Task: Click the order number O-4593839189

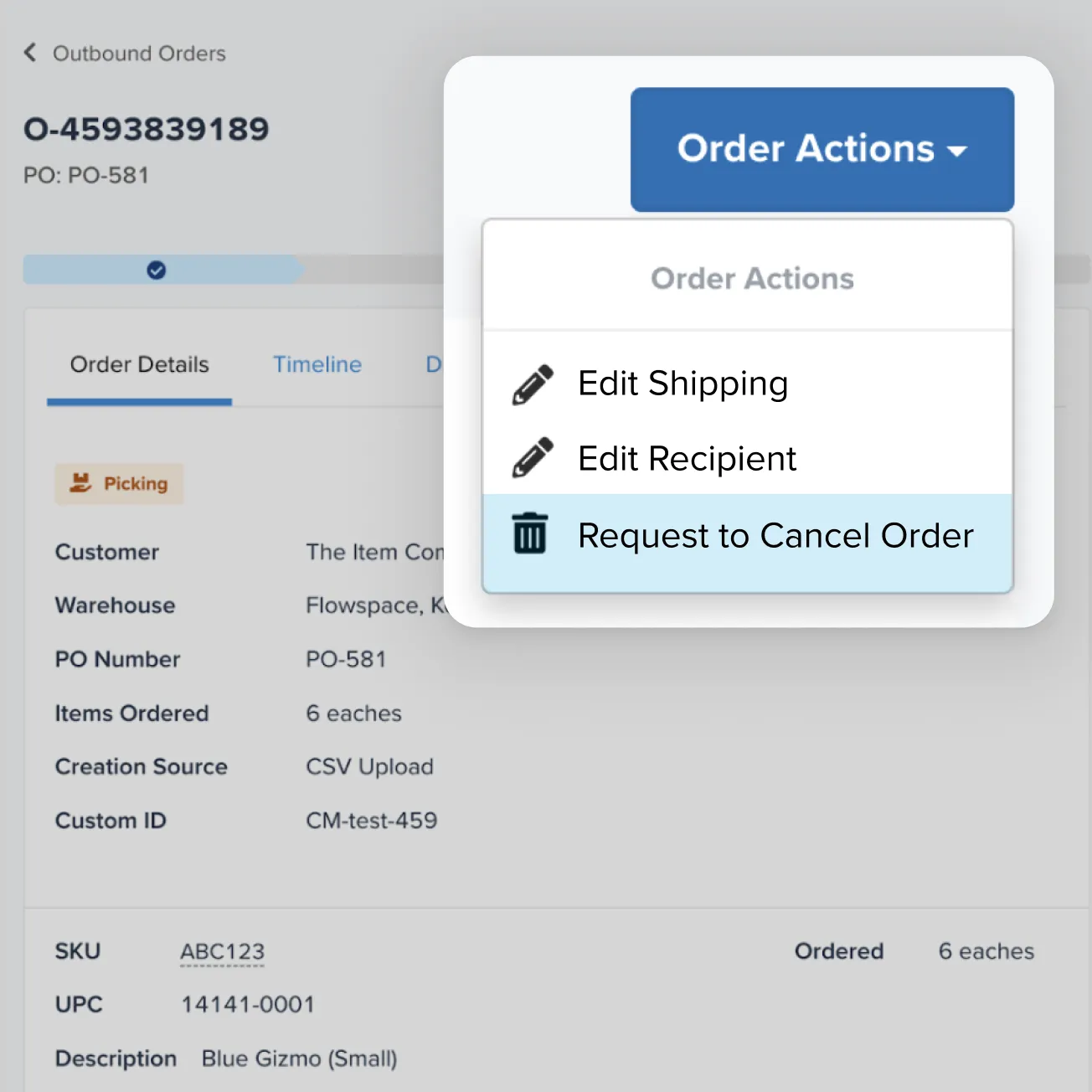Action: pos(146,128)
